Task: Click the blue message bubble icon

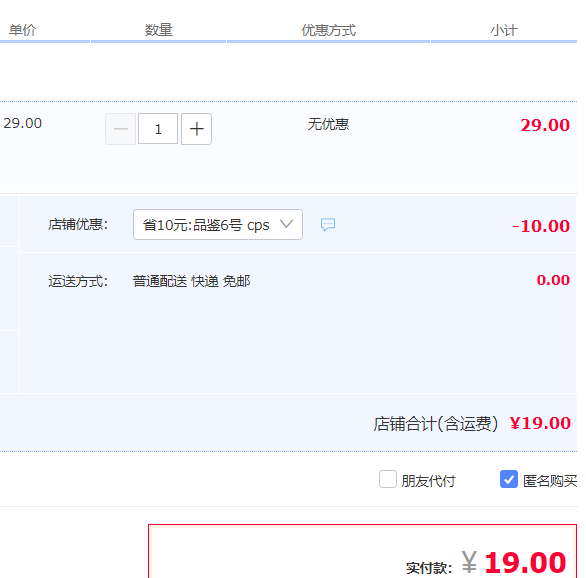Action: [x=328, y=225]
